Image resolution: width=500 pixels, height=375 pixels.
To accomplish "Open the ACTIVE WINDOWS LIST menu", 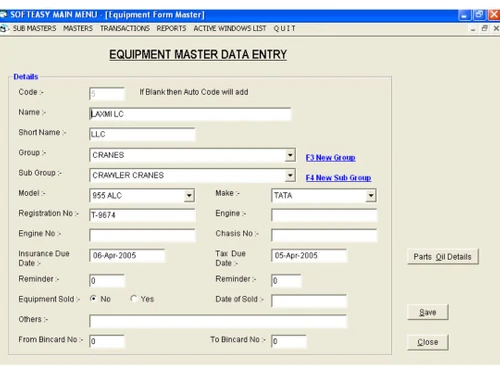I will click(230, 29).
